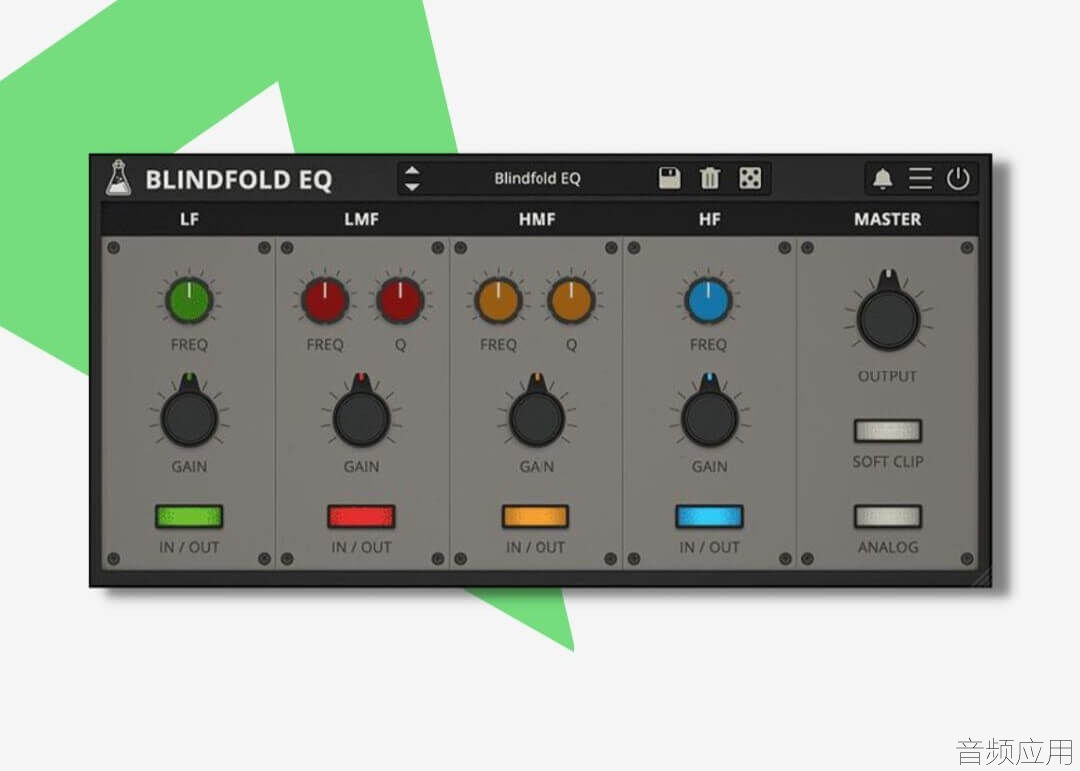Open the hamburger menu icon
Image resolution: width=1080 pixels, height=771 pixels.
(x=920, y=178)
